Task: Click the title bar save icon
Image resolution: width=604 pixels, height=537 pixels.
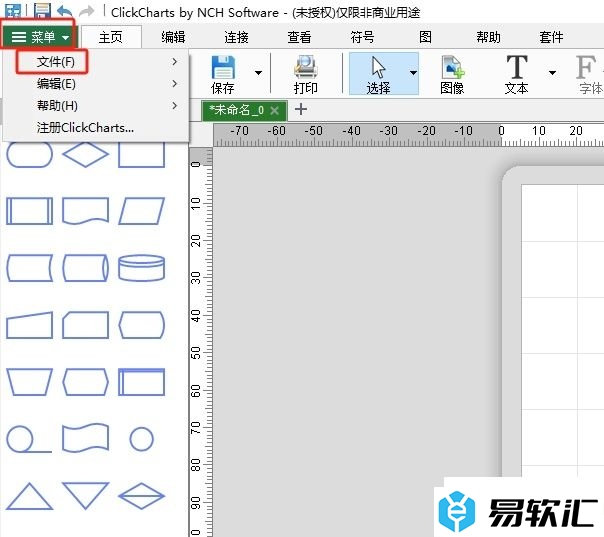Action: 42,10
